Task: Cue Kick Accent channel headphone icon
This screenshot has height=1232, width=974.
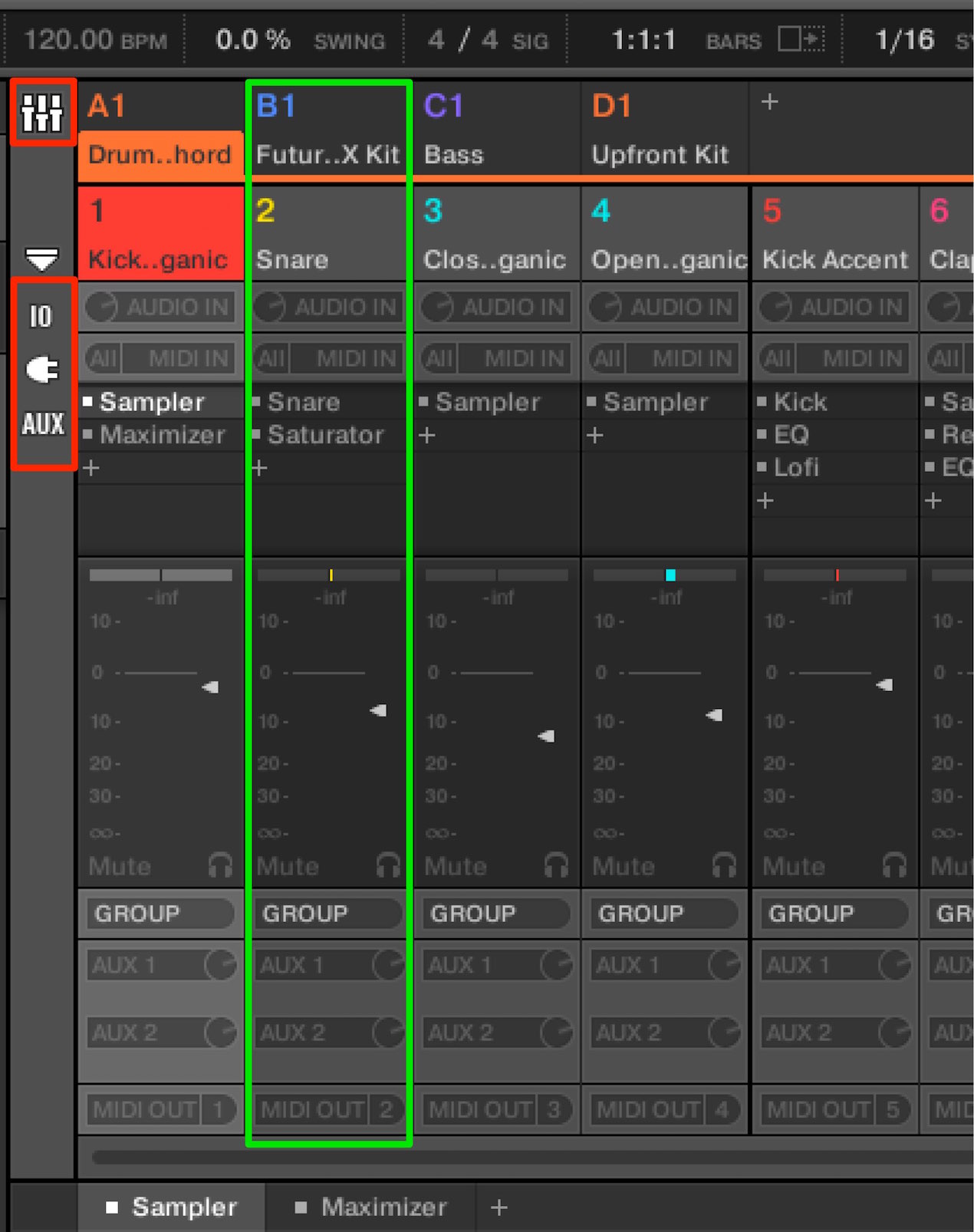Action: [x=894, y=865]
